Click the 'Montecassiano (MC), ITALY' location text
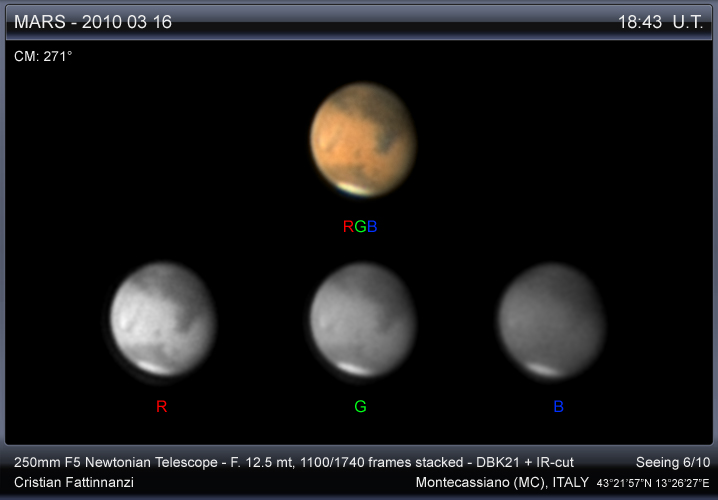 click(502, 482)
